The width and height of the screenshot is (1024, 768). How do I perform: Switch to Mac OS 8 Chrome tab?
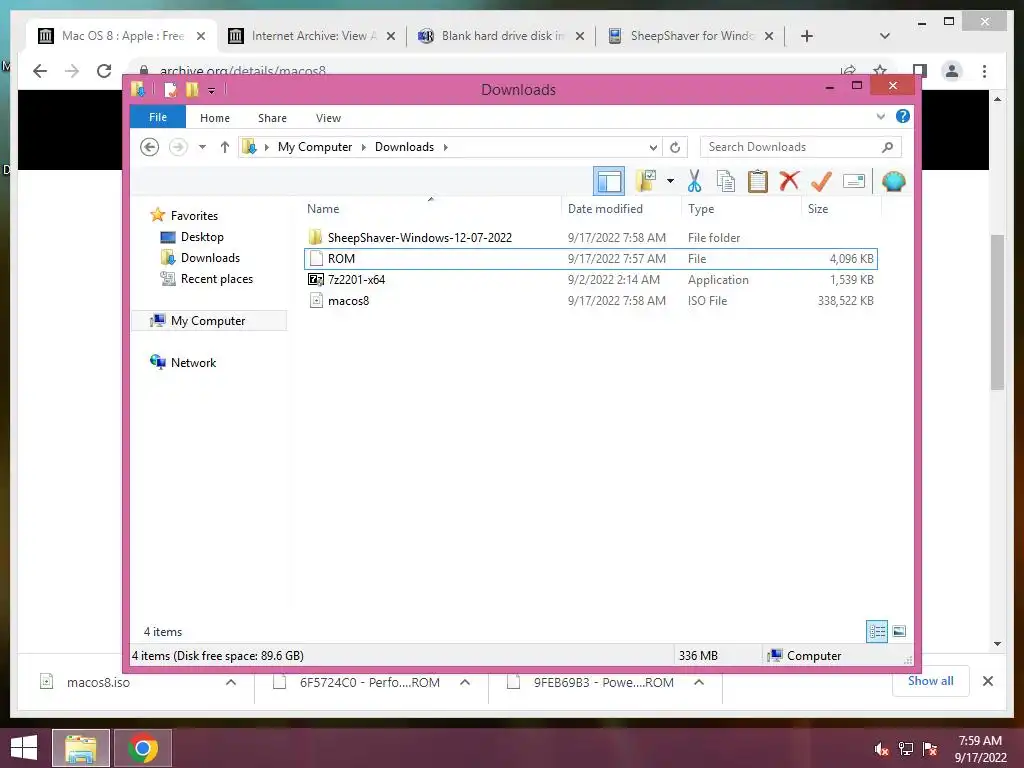click(x=123, y=36)
